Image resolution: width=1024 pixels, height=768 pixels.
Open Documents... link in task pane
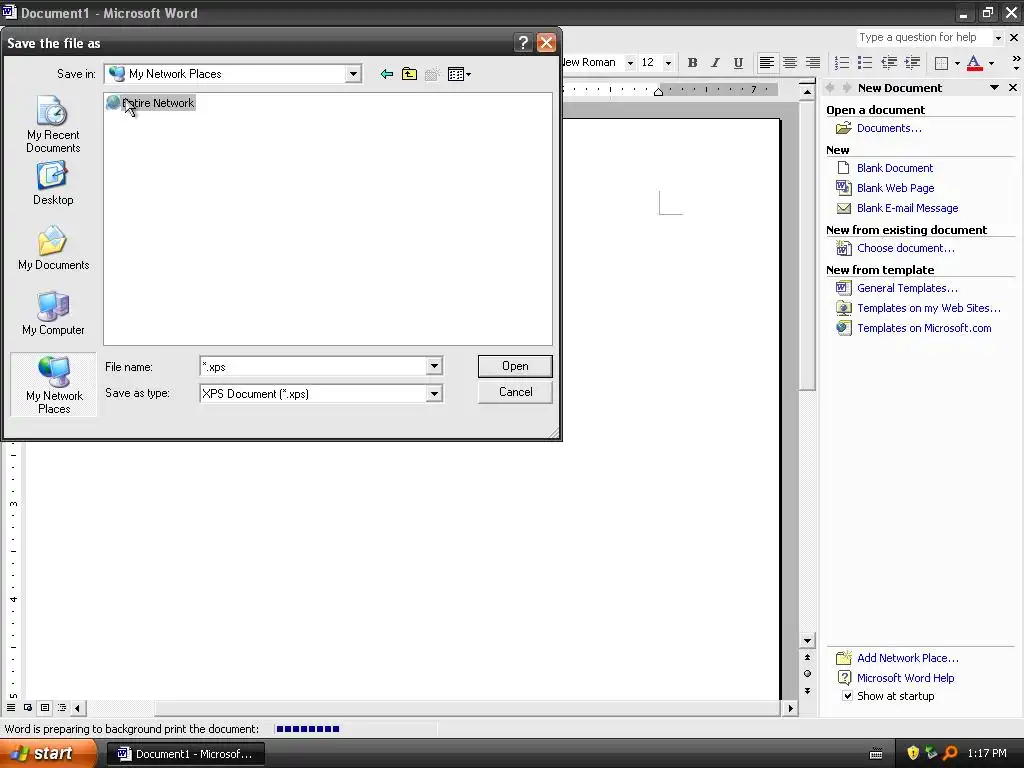point(889,128)
